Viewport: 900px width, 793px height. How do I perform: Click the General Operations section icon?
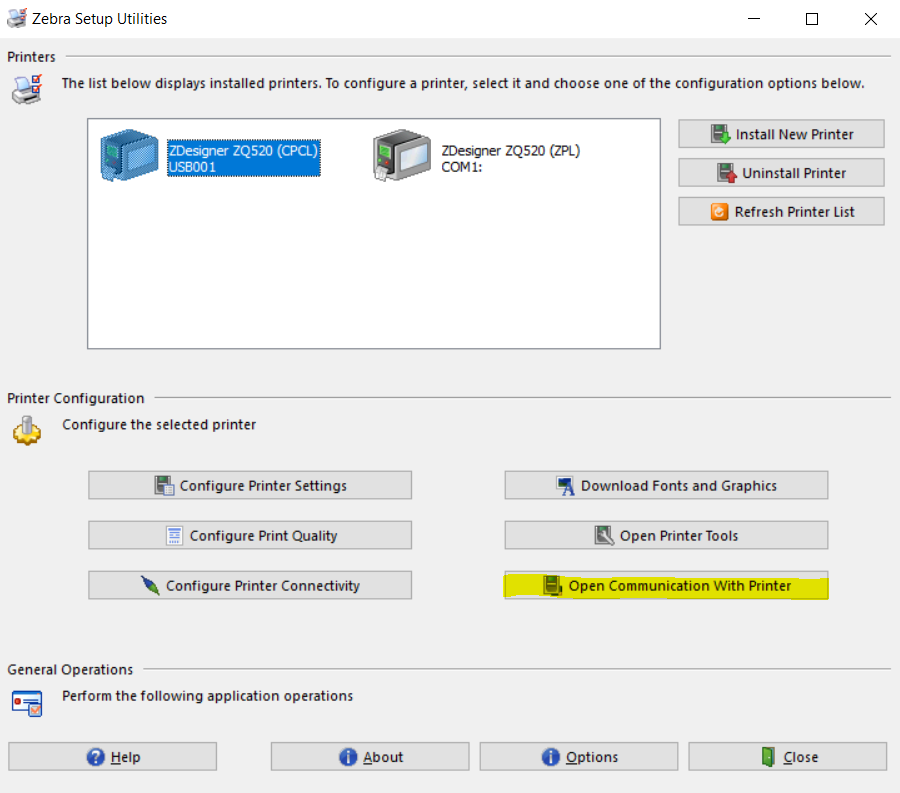click(26, 702)
